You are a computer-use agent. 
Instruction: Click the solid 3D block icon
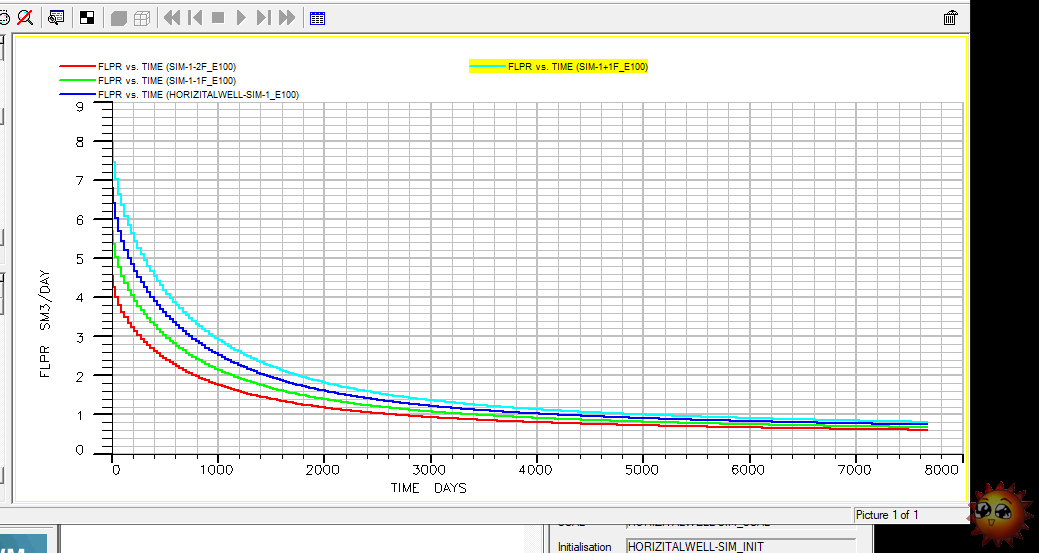(119, 19)
